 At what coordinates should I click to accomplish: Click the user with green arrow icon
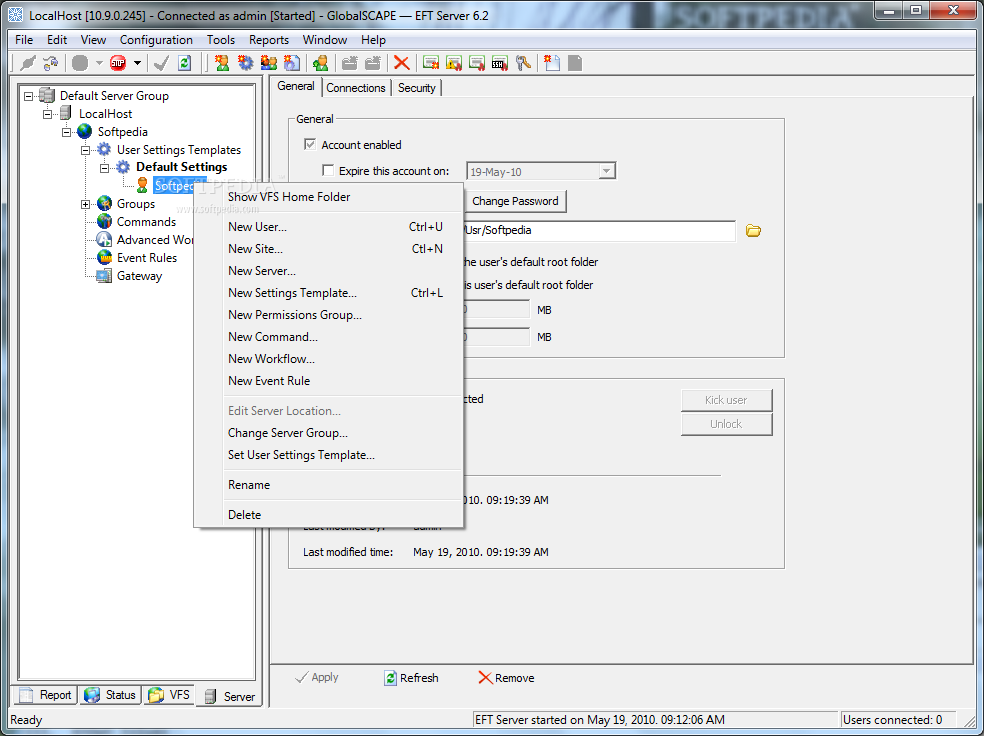click(x=321, y=63)
